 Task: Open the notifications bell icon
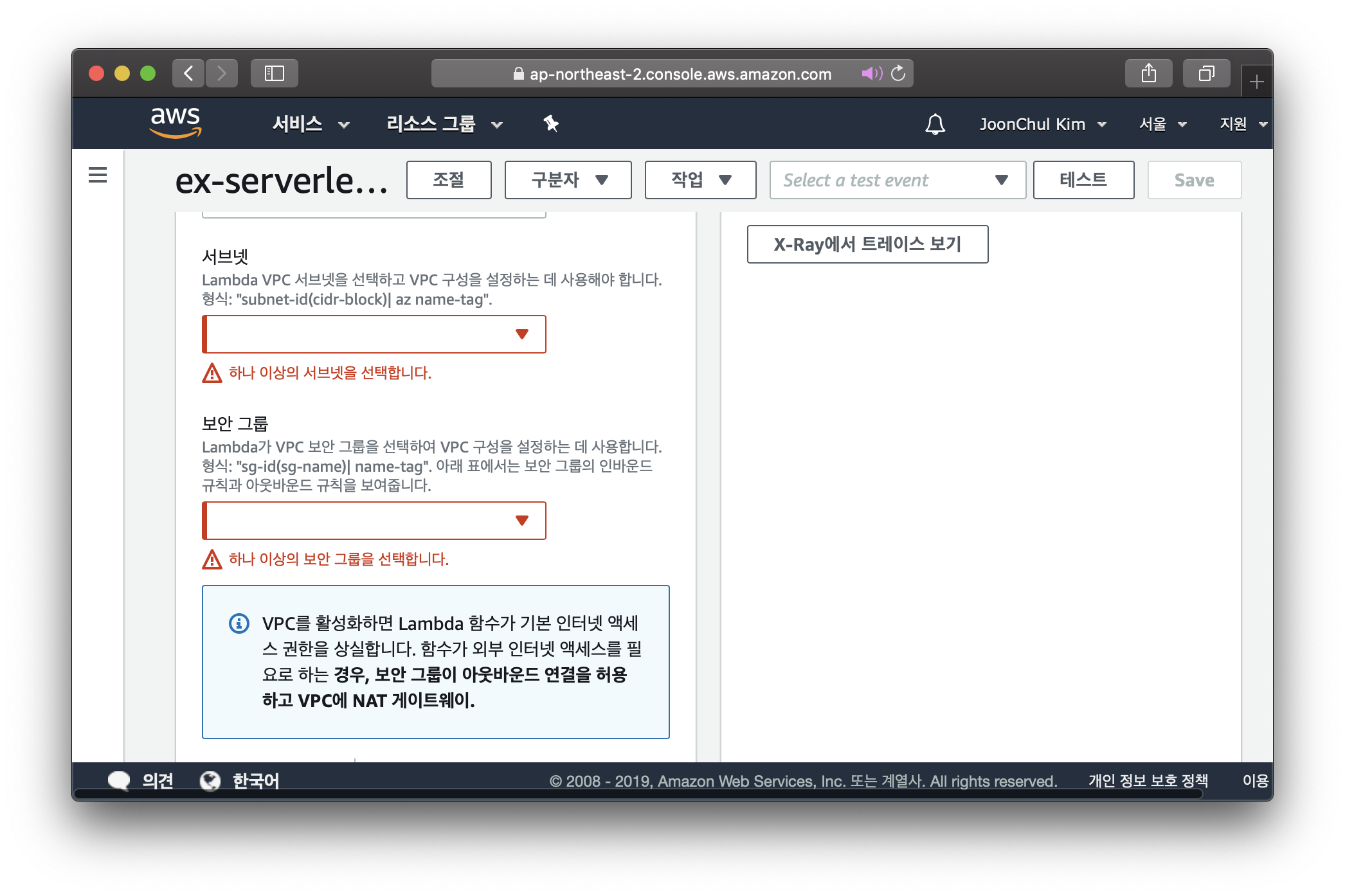935,124
